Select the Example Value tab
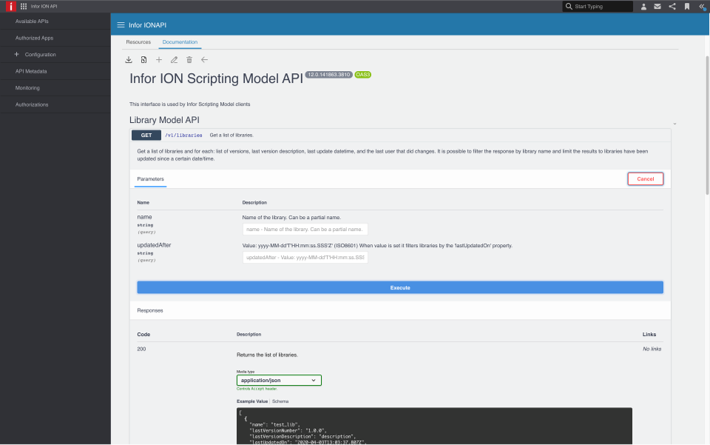The image size is (710, 445). 252,401
